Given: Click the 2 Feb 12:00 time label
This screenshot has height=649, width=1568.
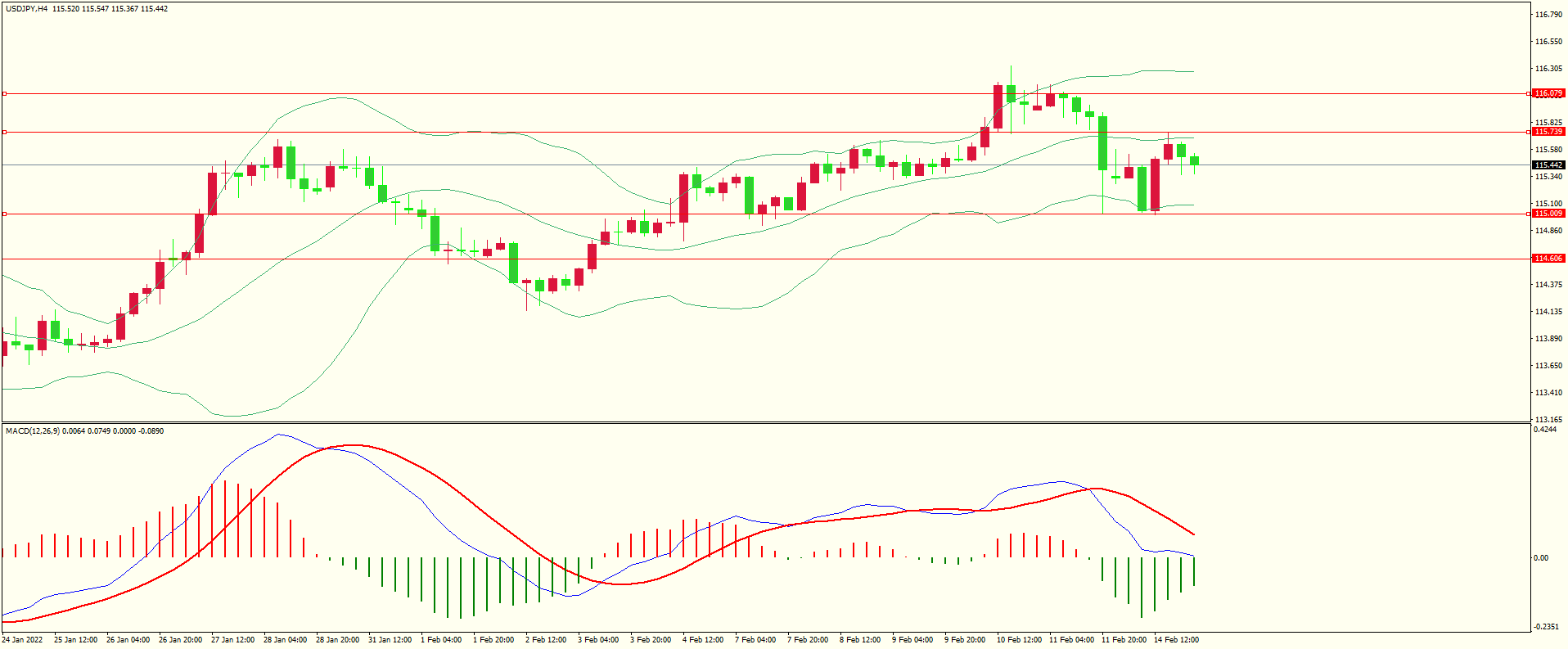Looking at the screenshot, I should [547, 640].
